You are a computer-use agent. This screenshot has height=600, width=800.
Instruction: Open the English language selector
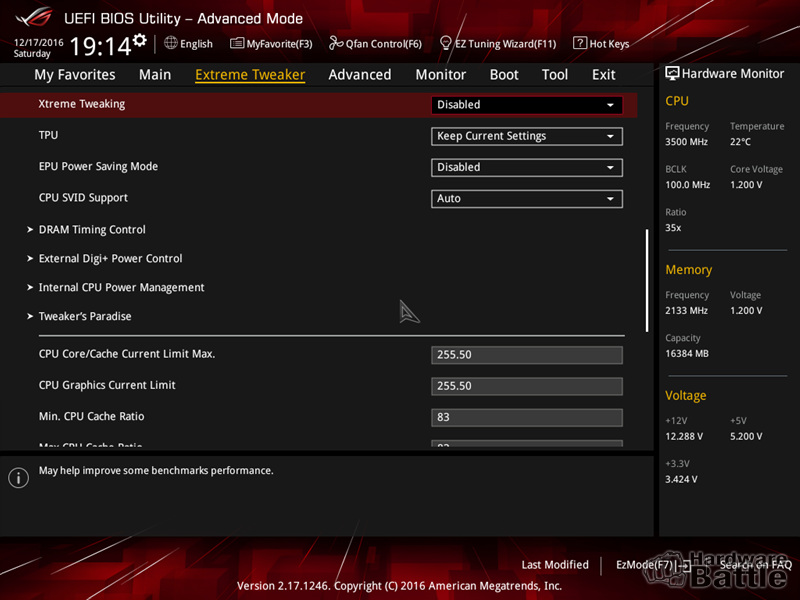188,43
